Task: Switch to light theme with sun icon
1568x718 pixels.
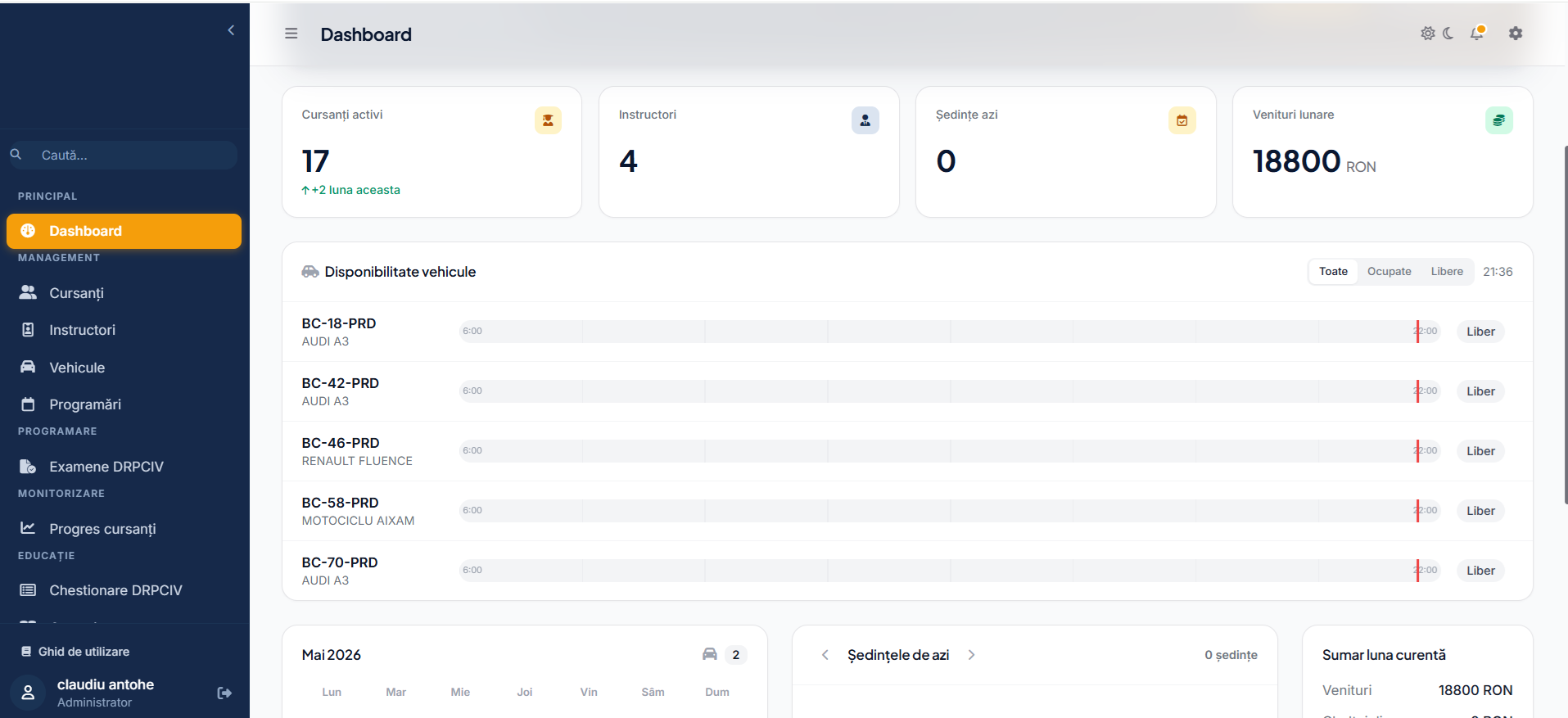Action: click(x=1428, y=34)
